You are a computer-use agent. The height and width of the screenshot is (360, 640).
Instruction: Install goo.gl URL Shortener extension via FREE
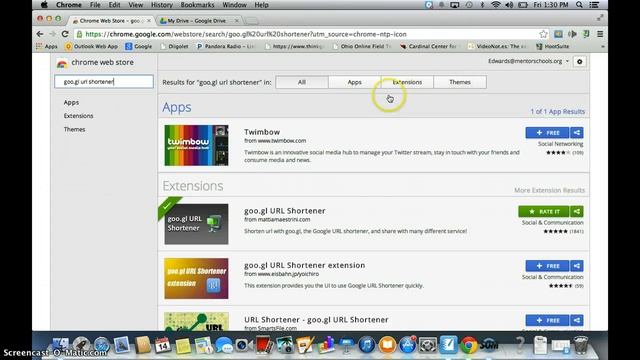(x=547, y=266)
